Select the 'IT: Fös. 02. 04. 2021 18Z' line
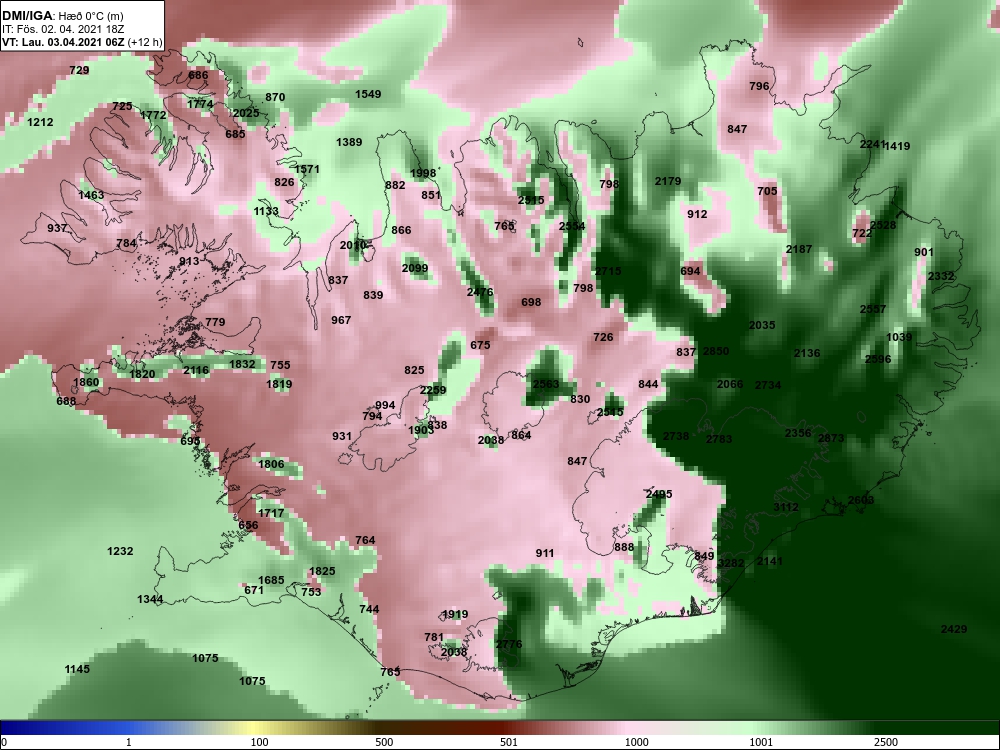 62,29
